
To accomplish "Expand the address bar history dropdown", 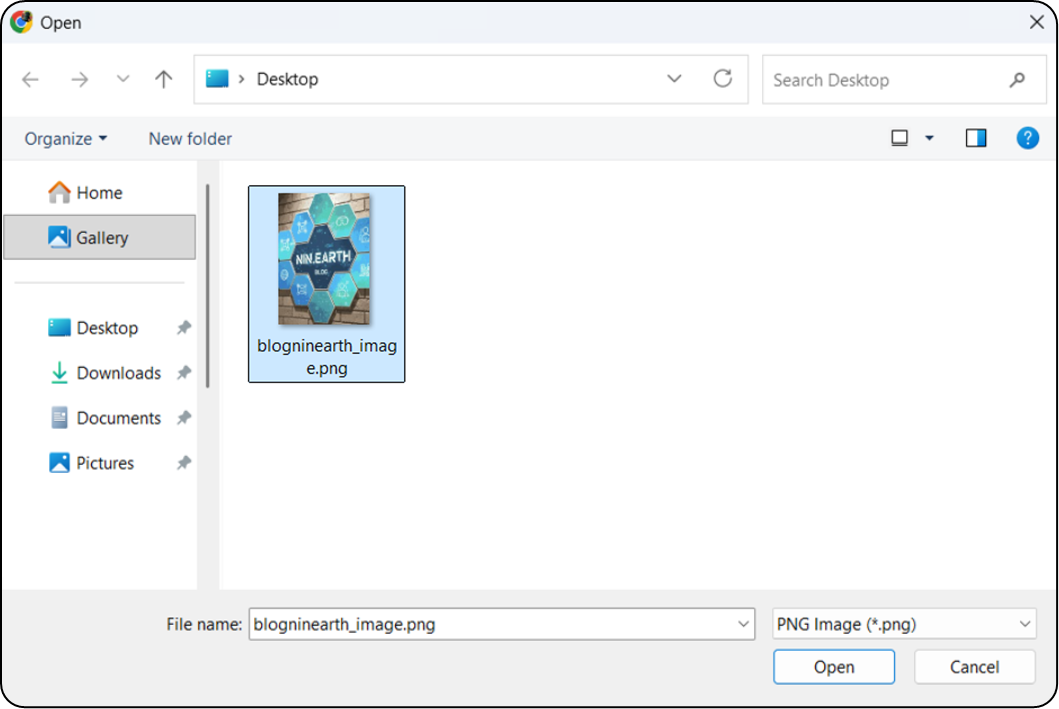I will [674, 79].
